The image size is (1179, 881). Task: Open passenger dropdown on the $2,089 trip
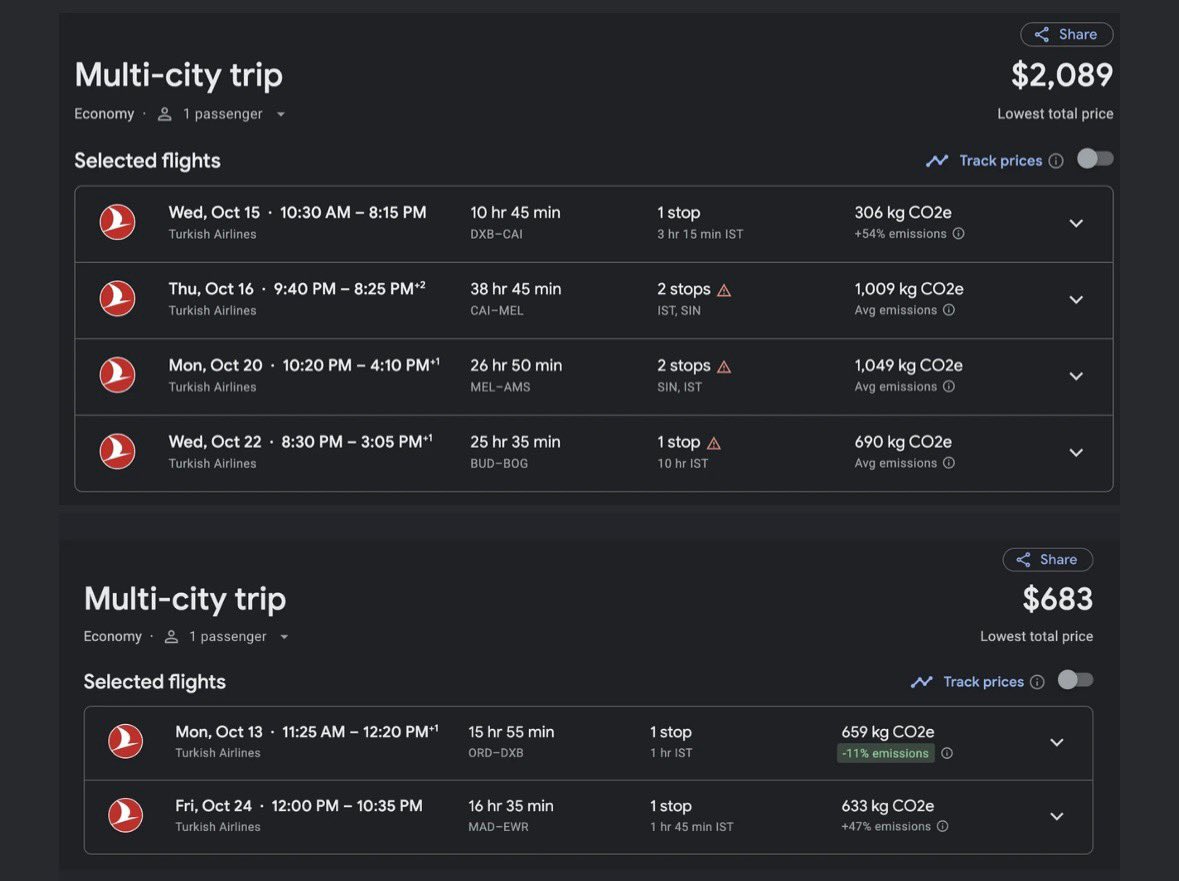(281, 114)
